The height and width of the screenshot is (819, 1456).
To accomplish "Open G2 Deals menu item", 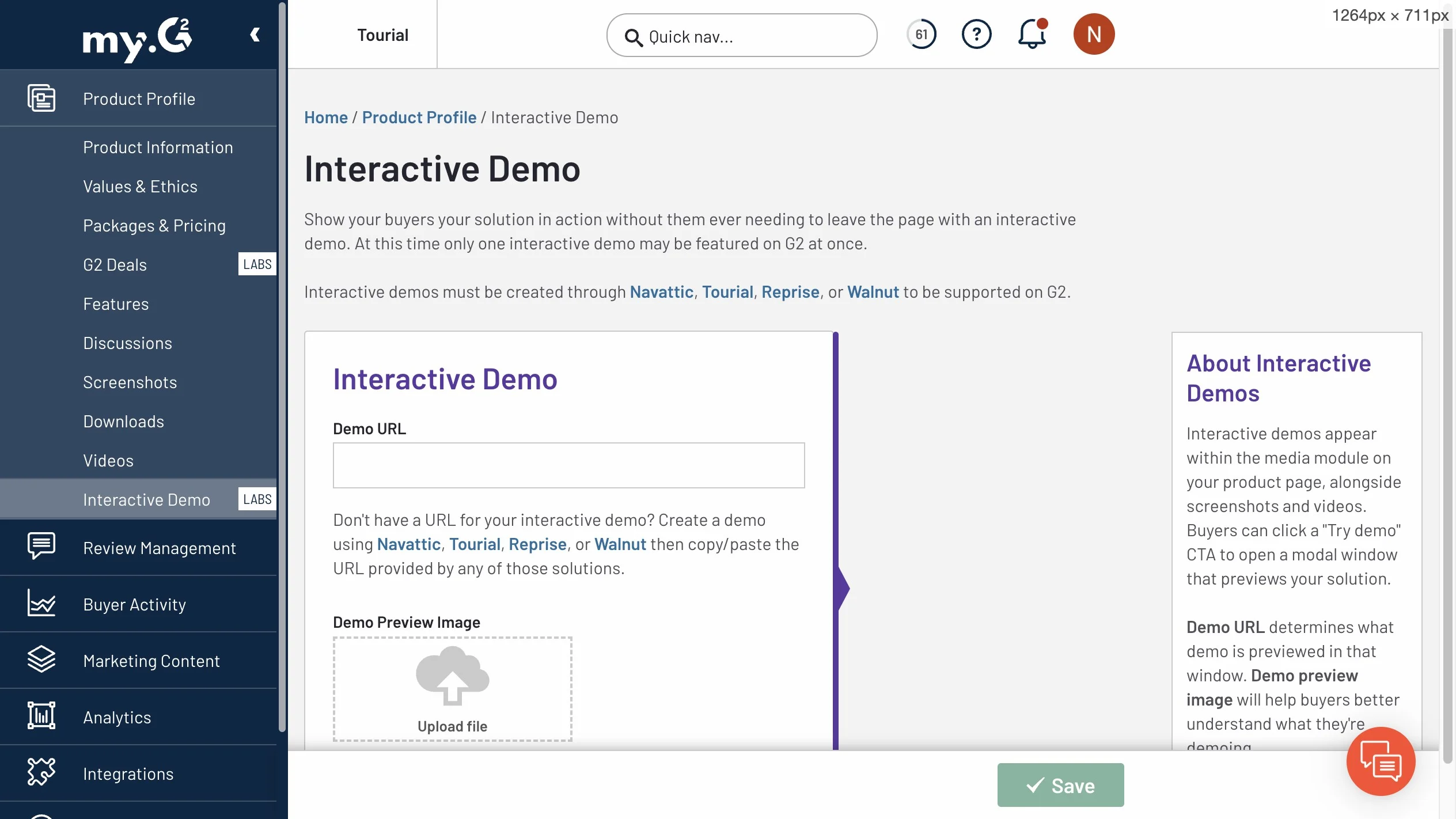I will tap(115, 265).
